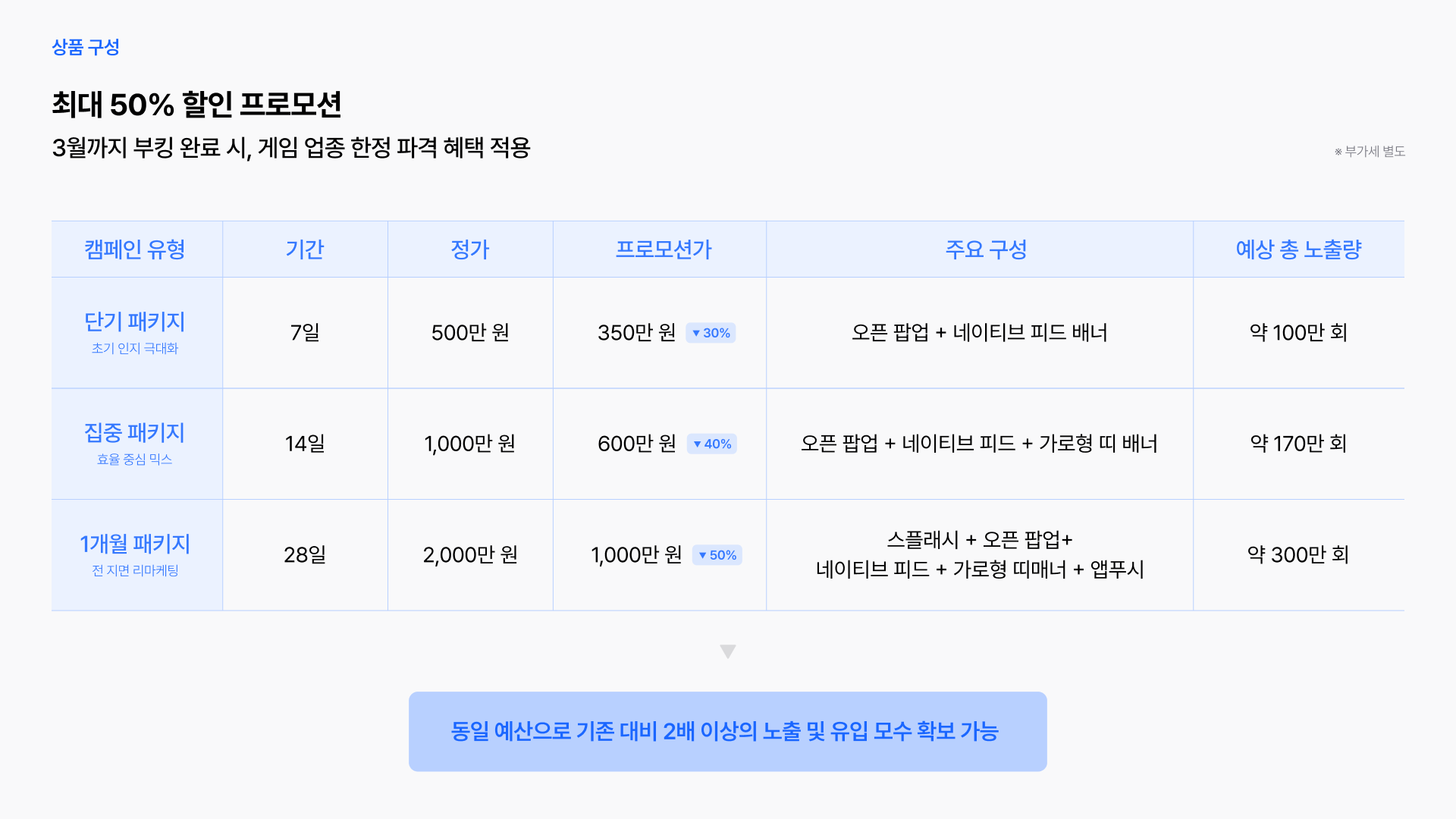Select the 1개월 패키지 row label
Image resolution: width=1456 pixels, height=819 pixels.
(x=135, y=544)
